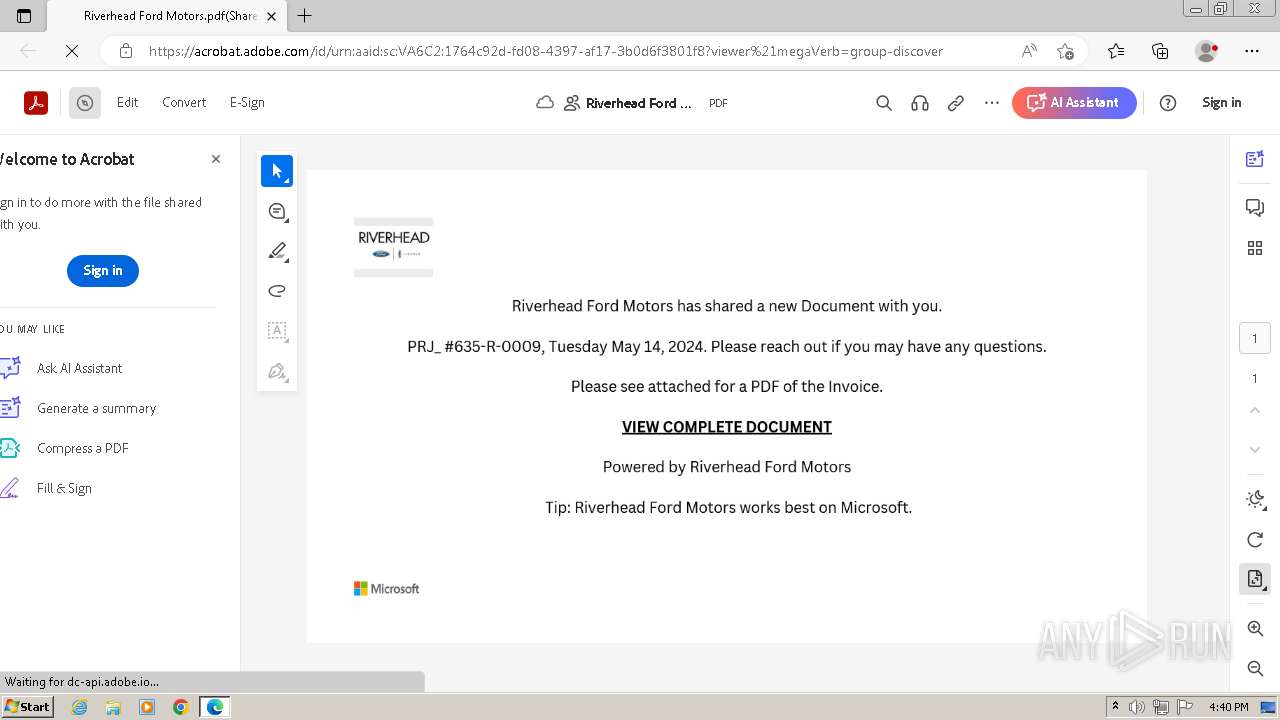Choose Ask AI Assistant in sidebar

[x=79, y=368]
